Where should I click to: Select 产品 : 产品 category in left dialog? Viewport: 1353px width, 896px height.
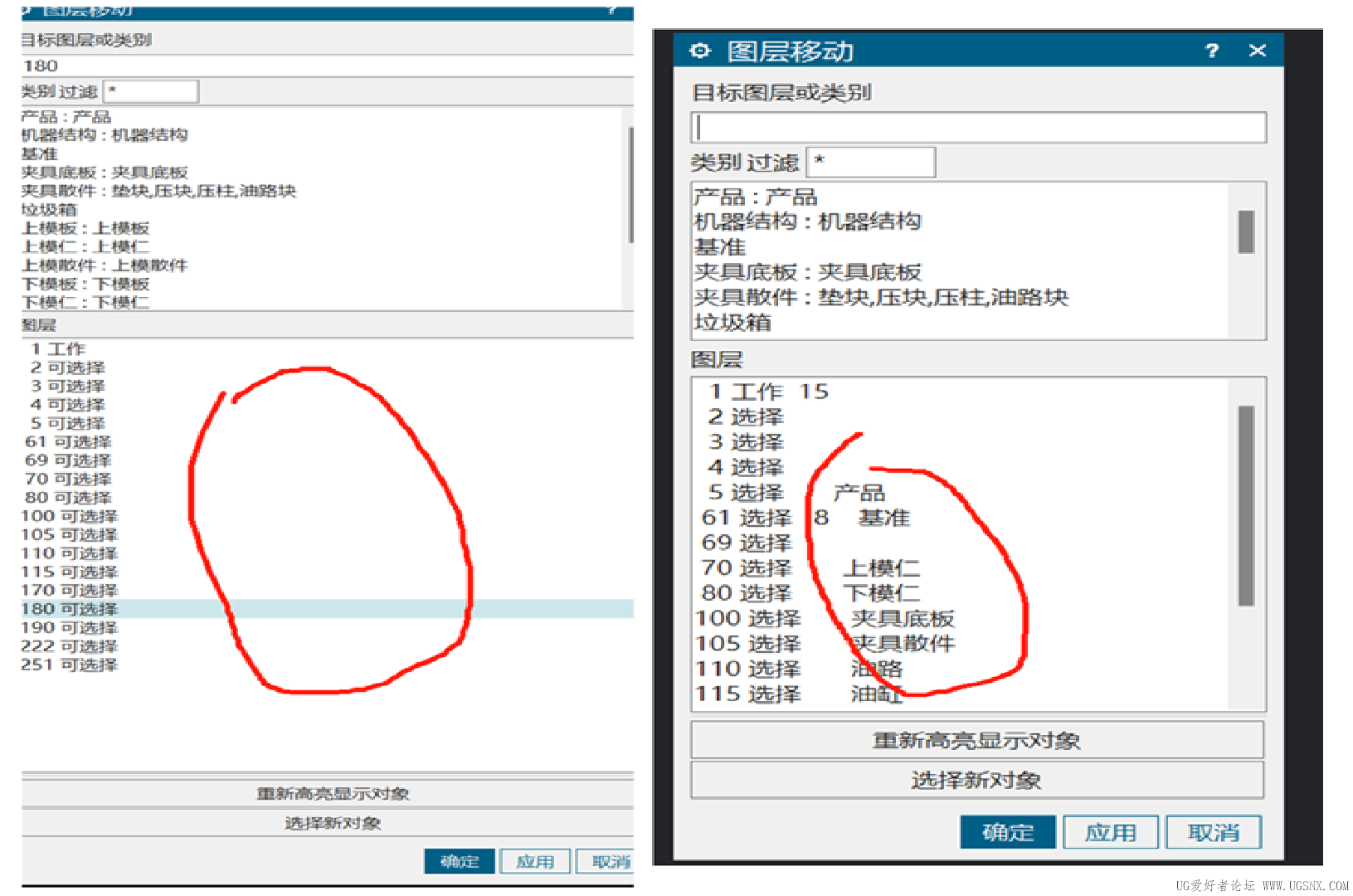coord(66,117)
